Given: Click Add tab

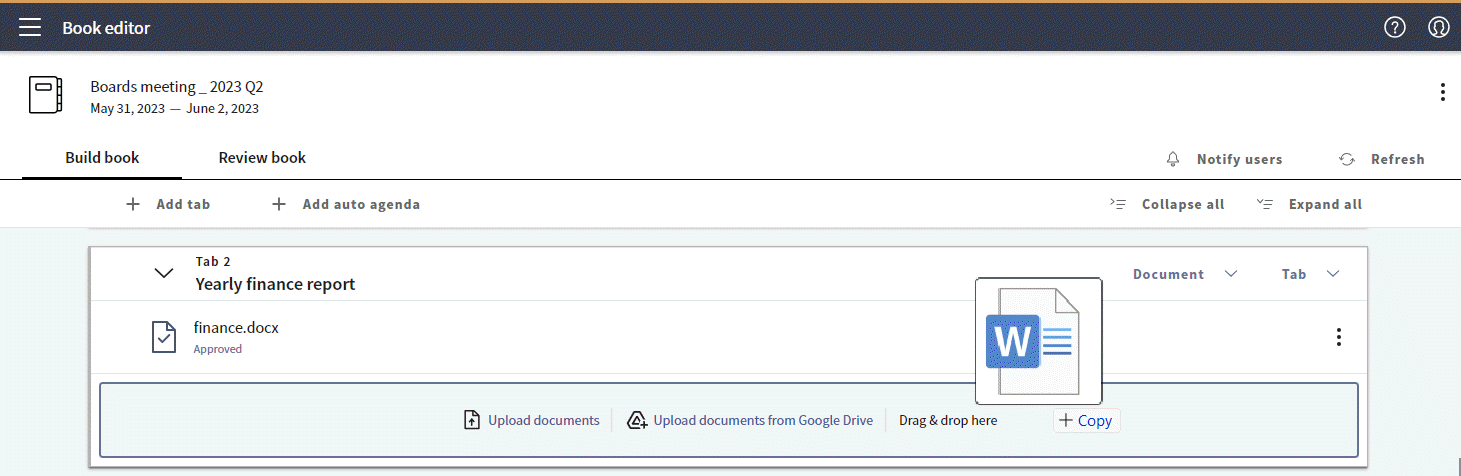Looking at the screenshot, I should coord(168,204).
